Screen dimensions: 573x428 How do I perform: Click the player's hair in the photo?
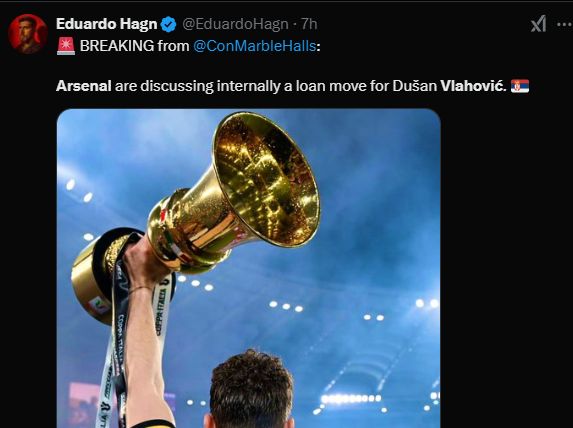click(251, 387)
